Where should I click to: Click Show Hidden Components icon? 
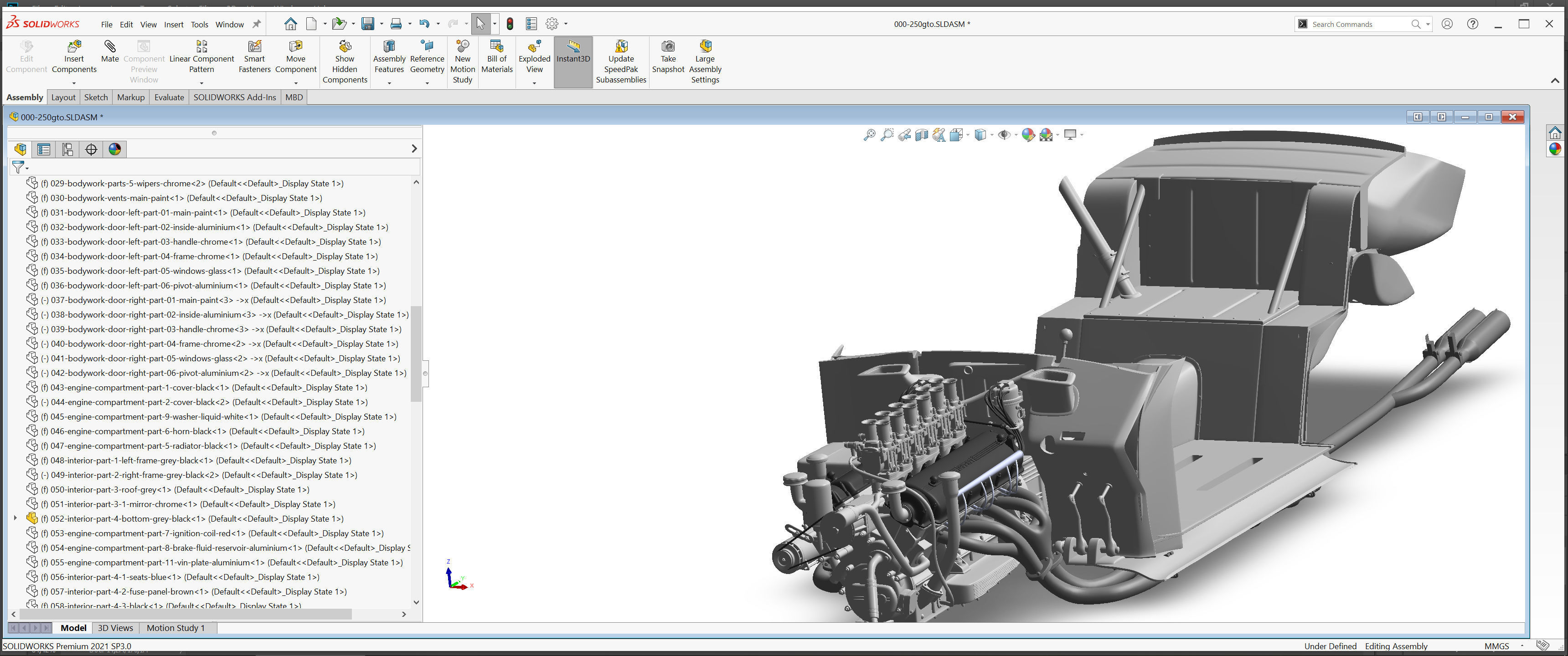click(345, 46)
